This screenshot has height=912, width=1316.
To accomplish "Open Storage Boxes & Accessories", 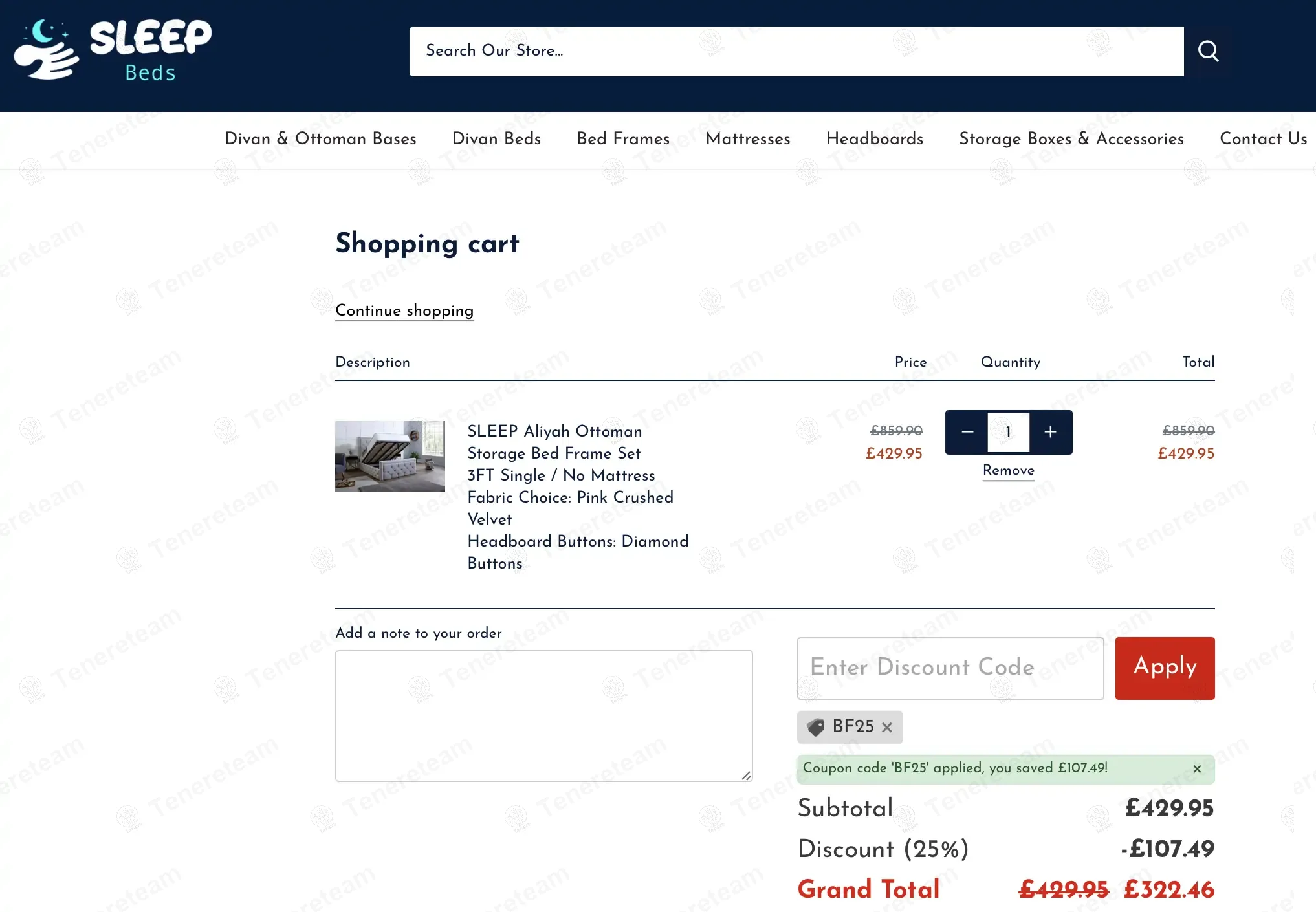I will click(1071, 138).
